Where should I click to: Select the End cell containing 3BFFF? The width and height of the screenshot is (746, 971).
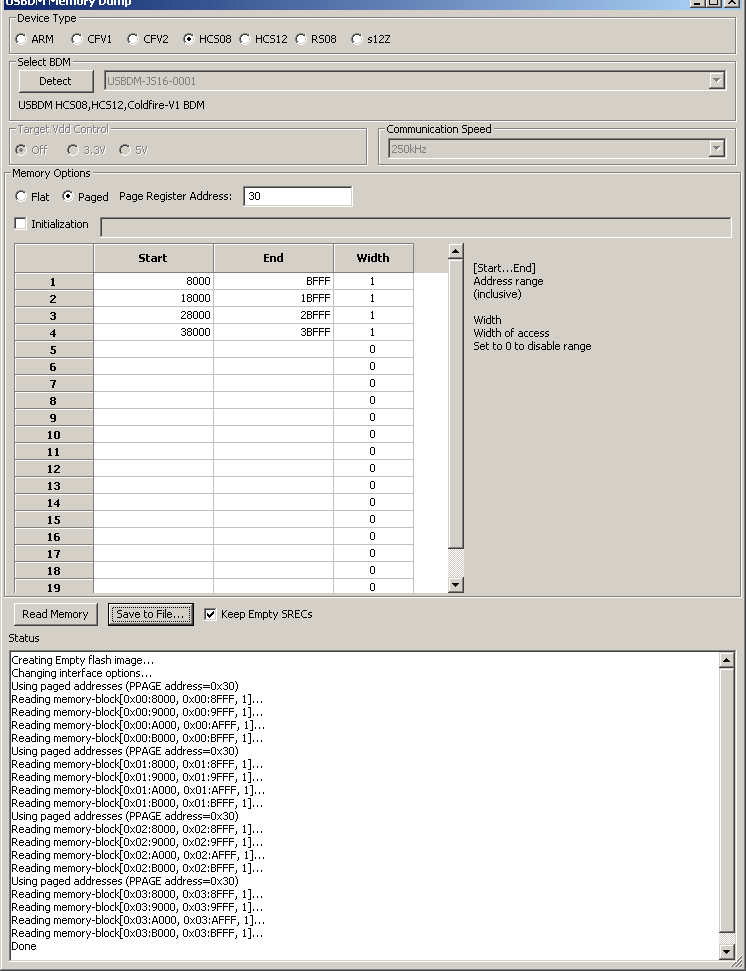click(x=274, y=333)
